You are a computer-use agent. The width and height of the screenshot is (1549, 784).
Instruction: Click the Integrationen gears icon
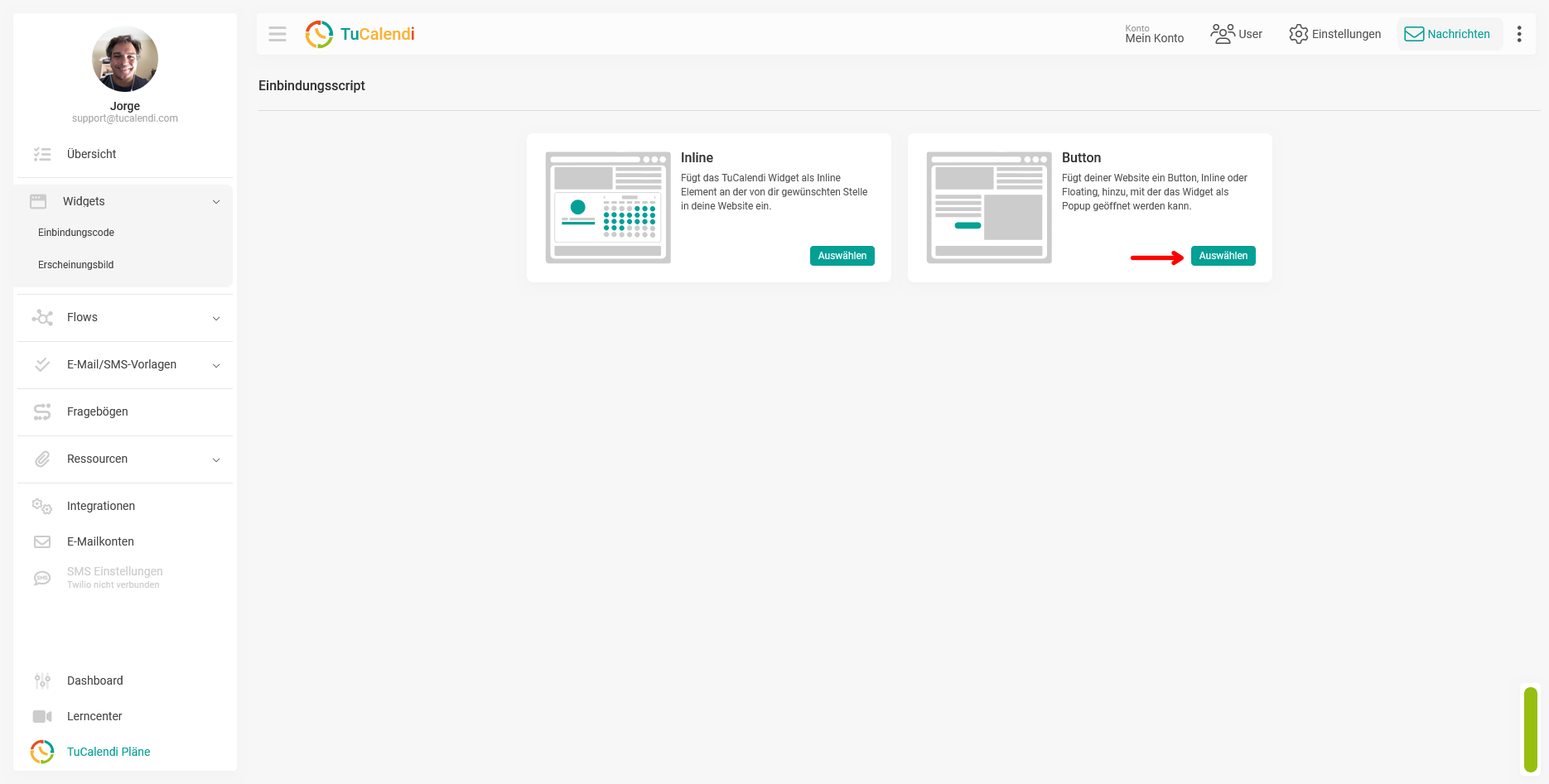pyautogui.click(x=42, y=506)
